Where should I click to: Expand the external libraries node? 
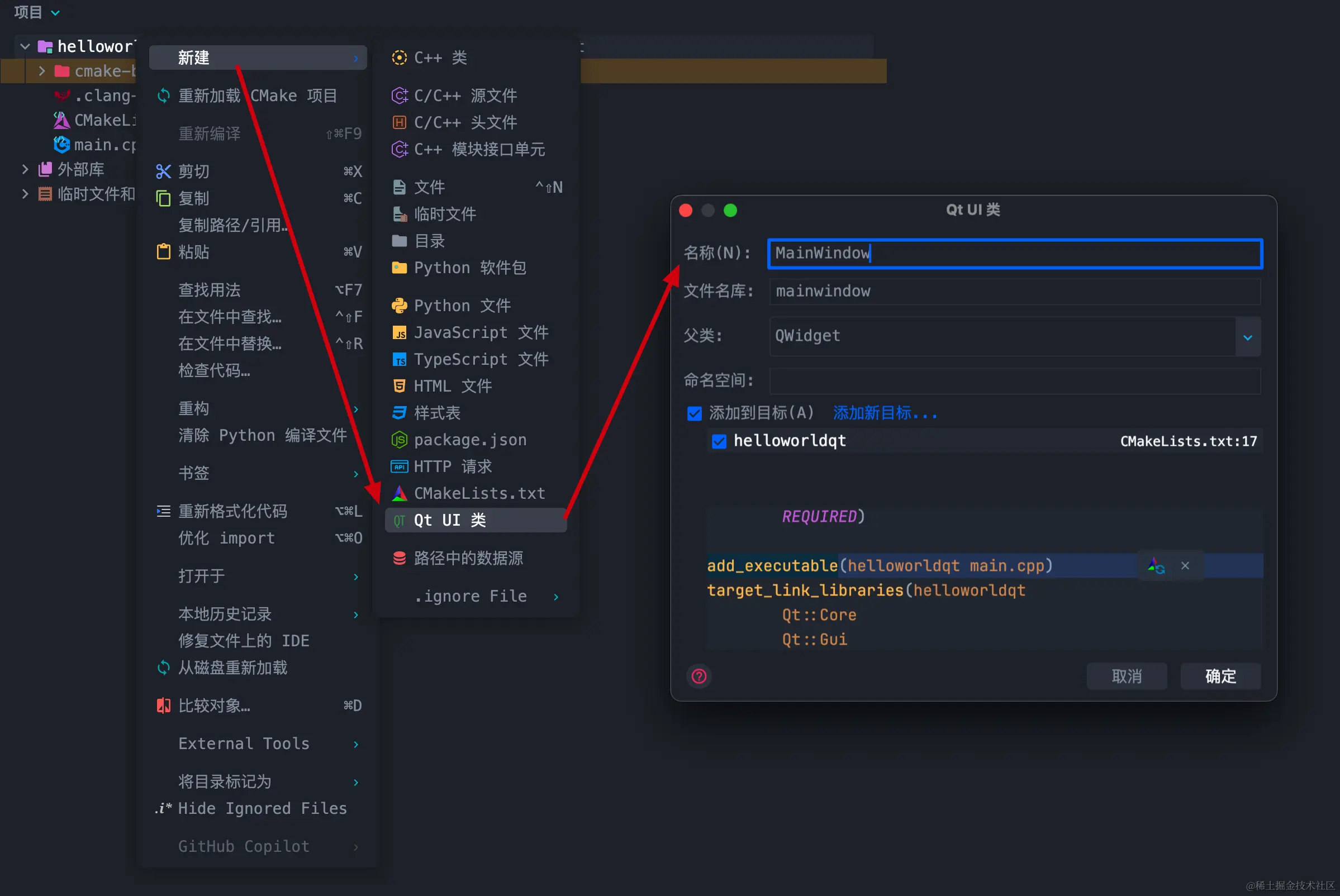(25, 169)
